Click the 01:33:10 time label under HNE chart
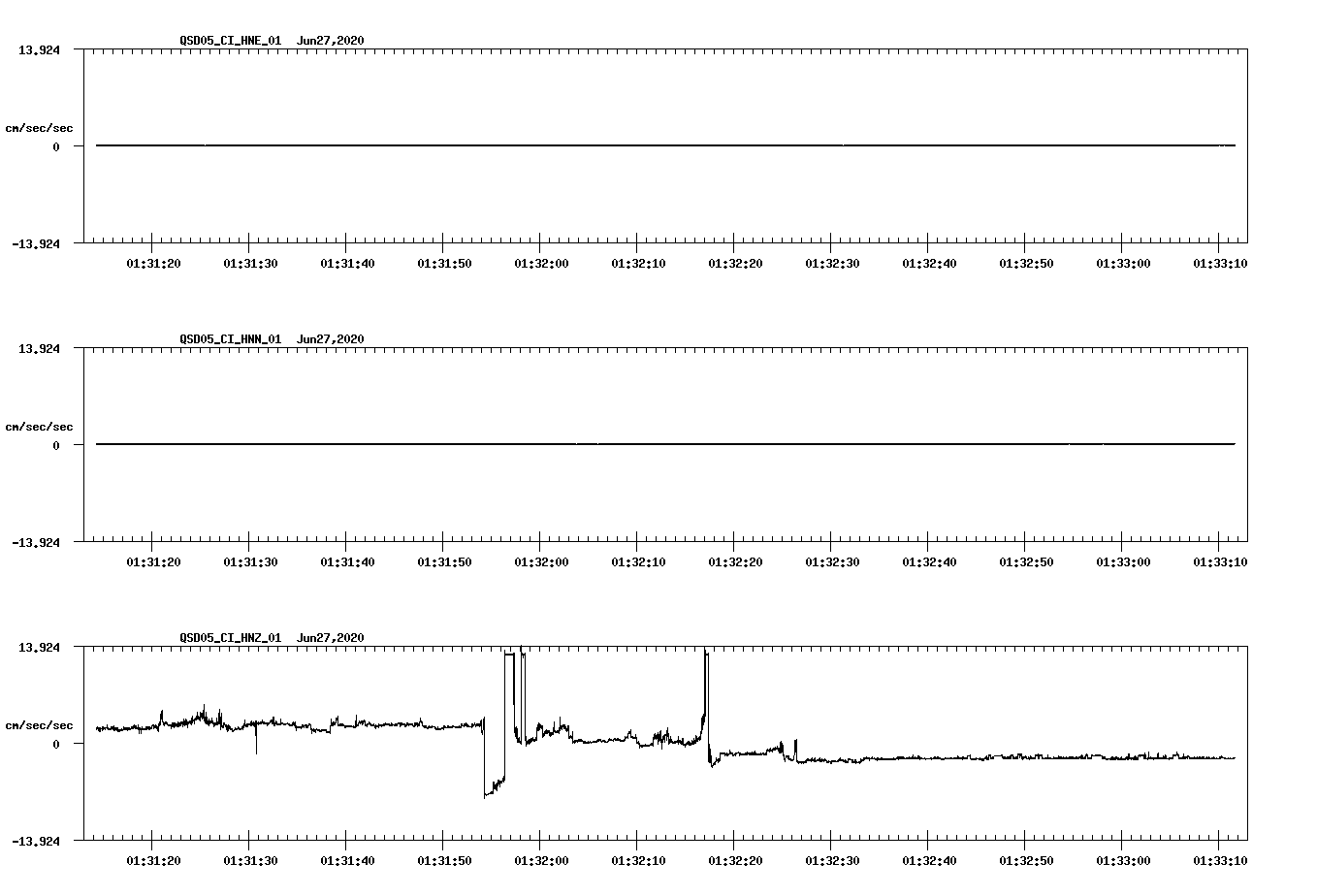This screenshot has width=1317, height=896. (x=1220, y=264)
